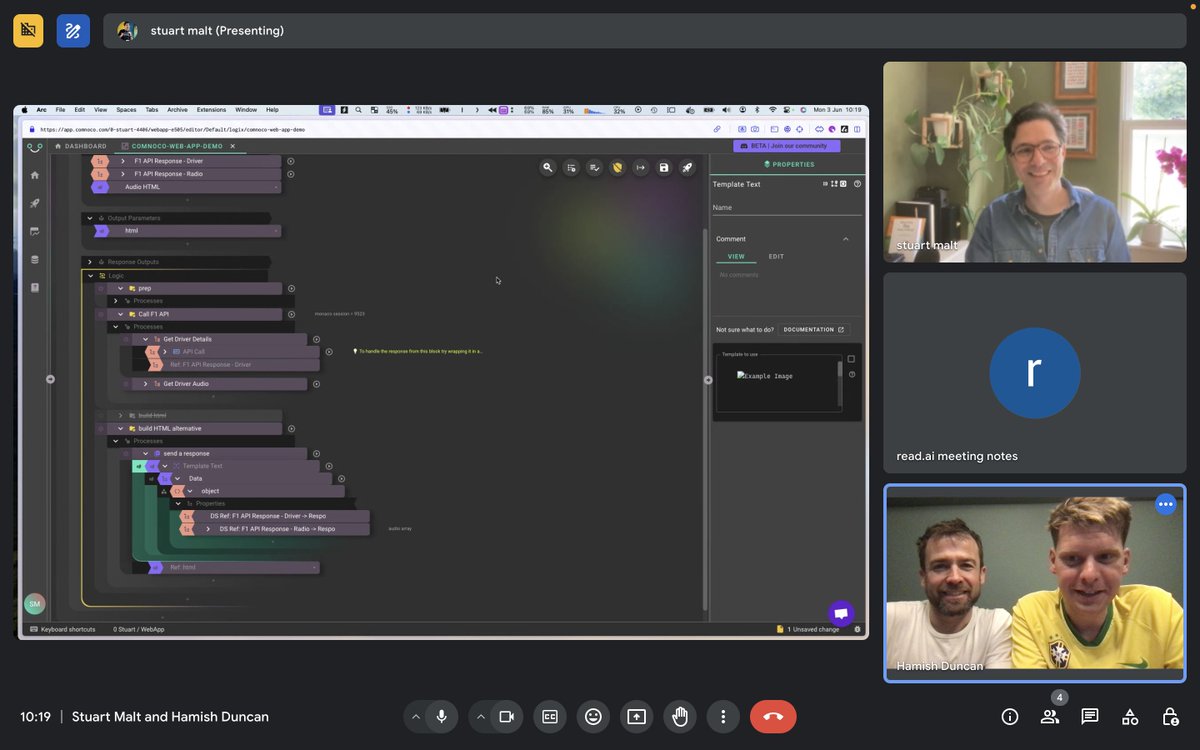This screenshot has height=750, width=1200.
Task: Raise hand in the meeting
Action: coord(680,716)
